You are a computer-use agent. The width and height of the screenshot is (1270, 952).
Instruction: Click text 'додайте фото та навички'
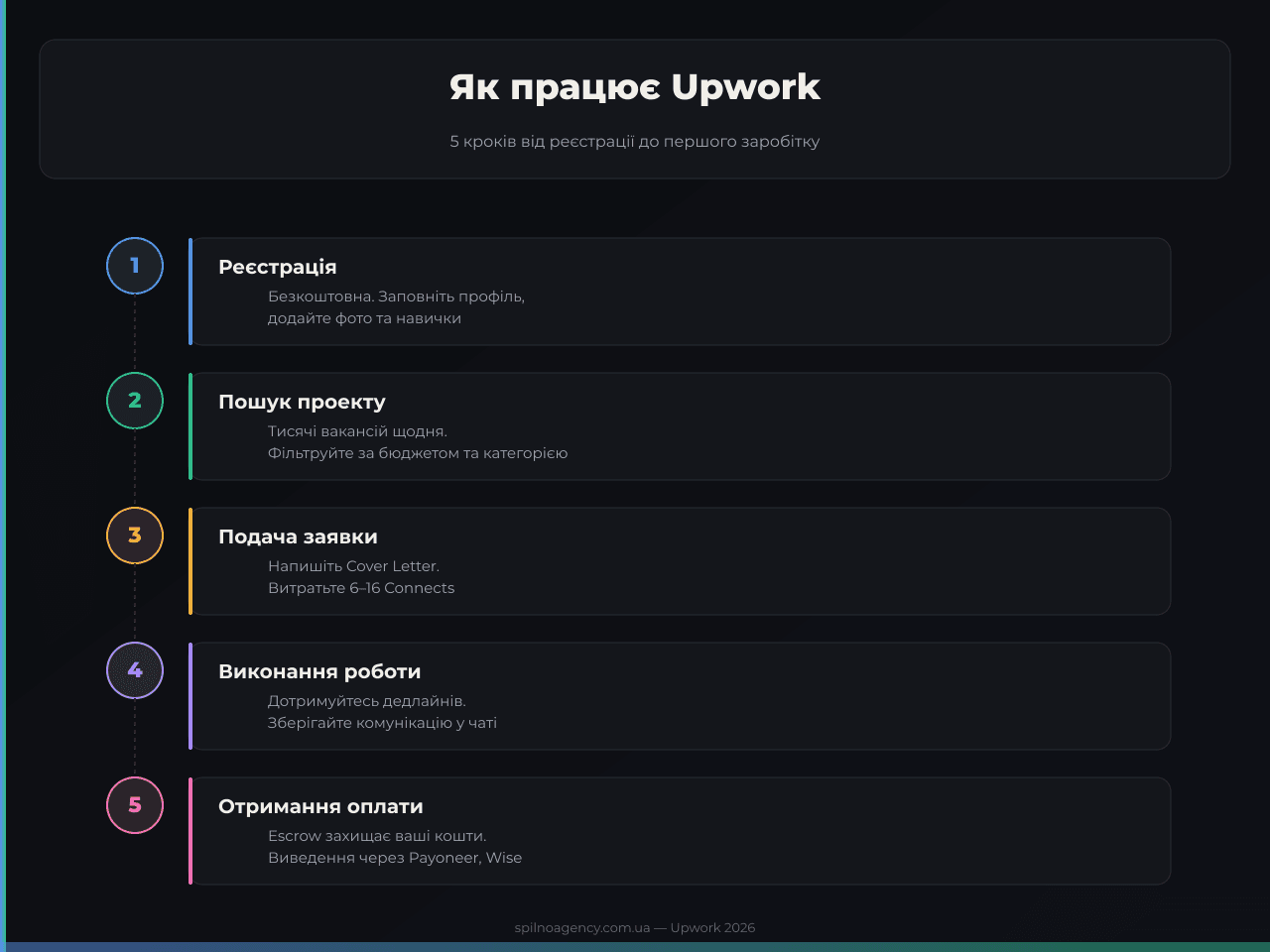point(364,318)
